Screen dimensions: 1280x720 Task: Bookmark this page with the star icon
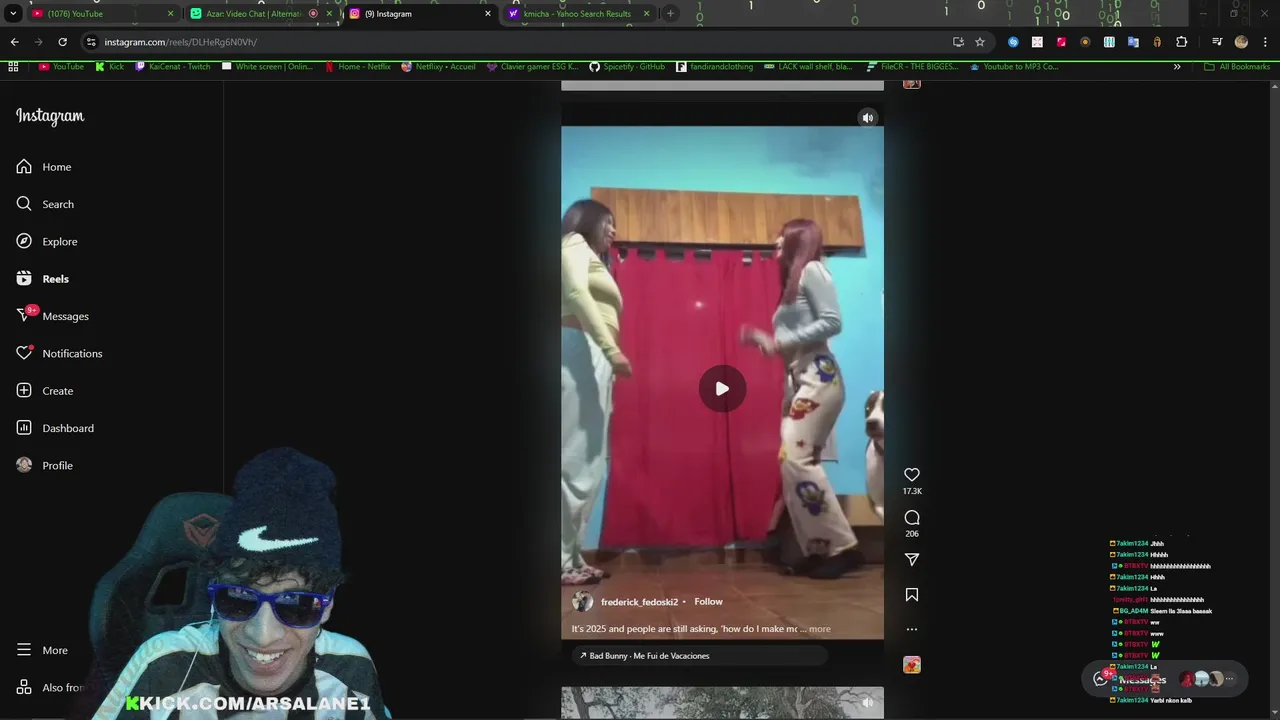pos(980,42)
